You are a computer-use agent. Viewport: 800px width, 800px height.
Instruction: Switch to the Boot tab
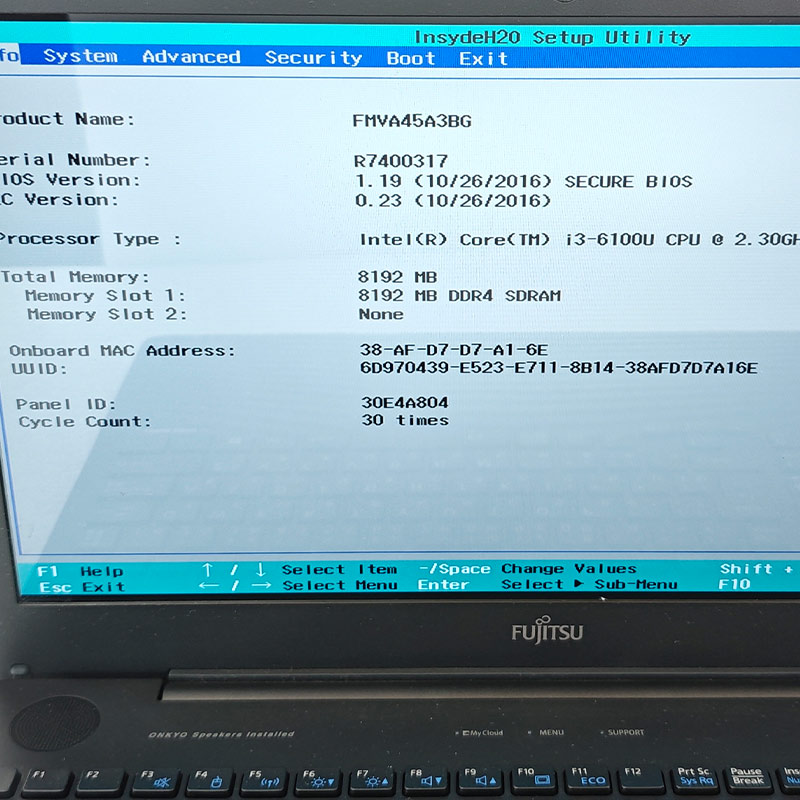pos(409,58)
